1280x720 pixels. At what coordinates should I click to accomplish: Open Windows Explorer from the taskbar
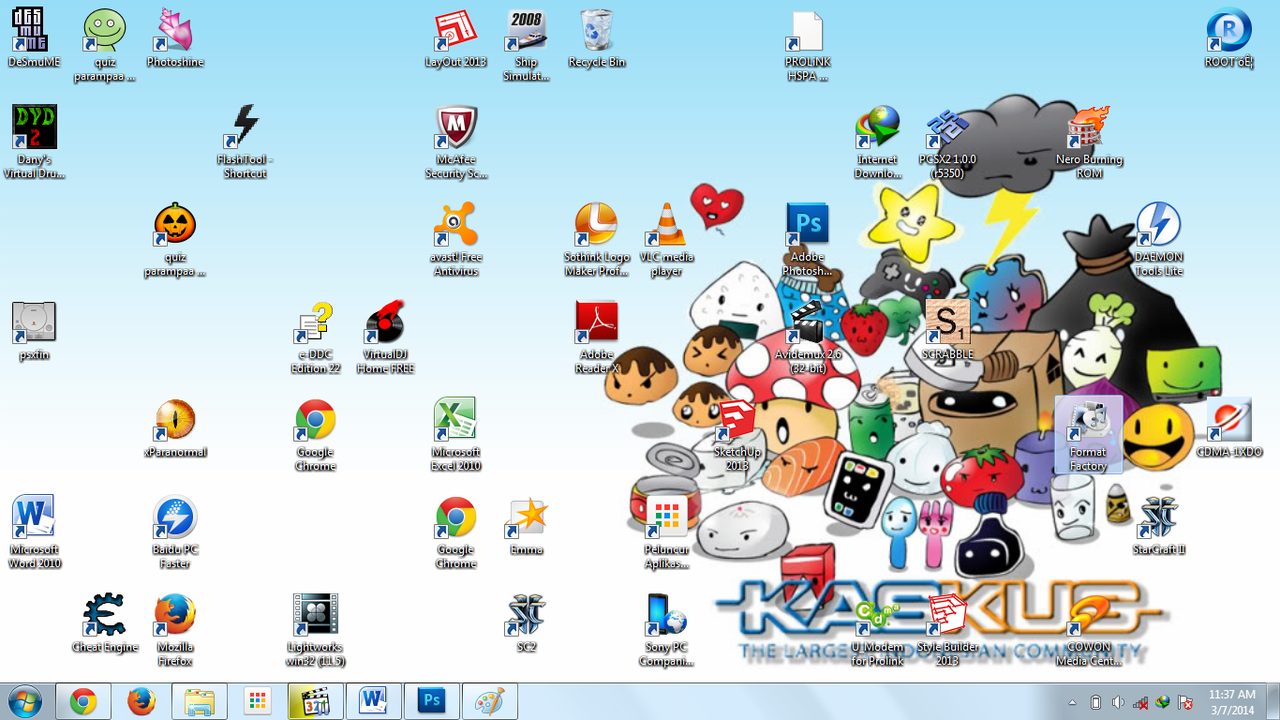point(199,702)
